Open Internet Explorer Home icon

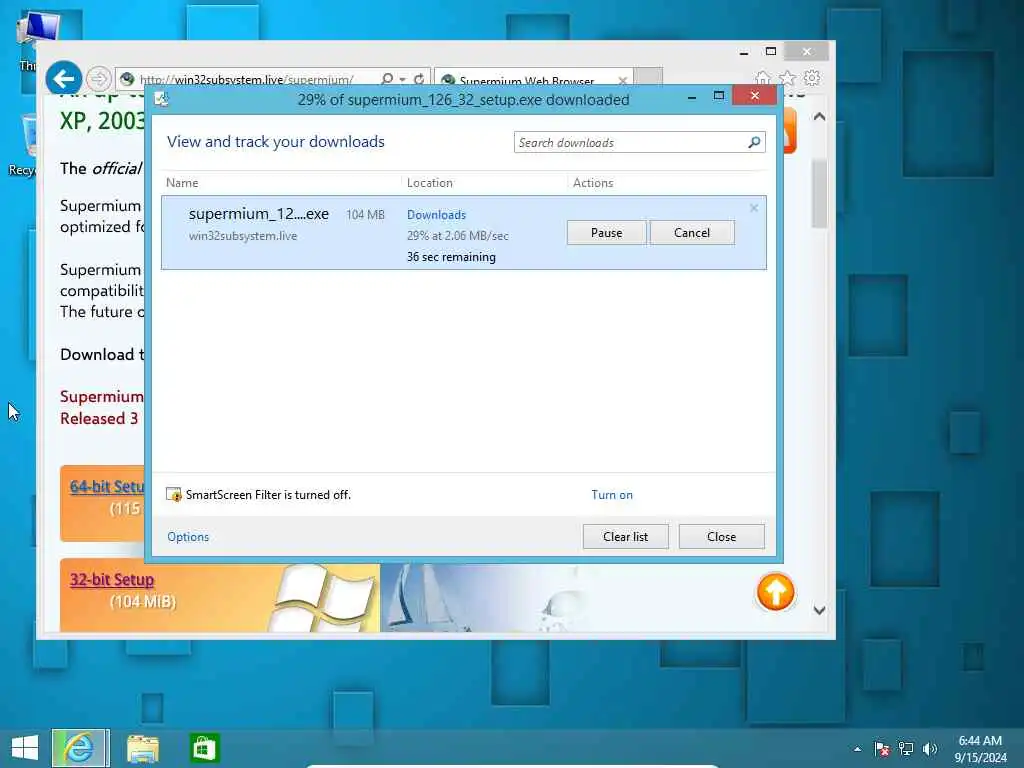coord(762,78)
